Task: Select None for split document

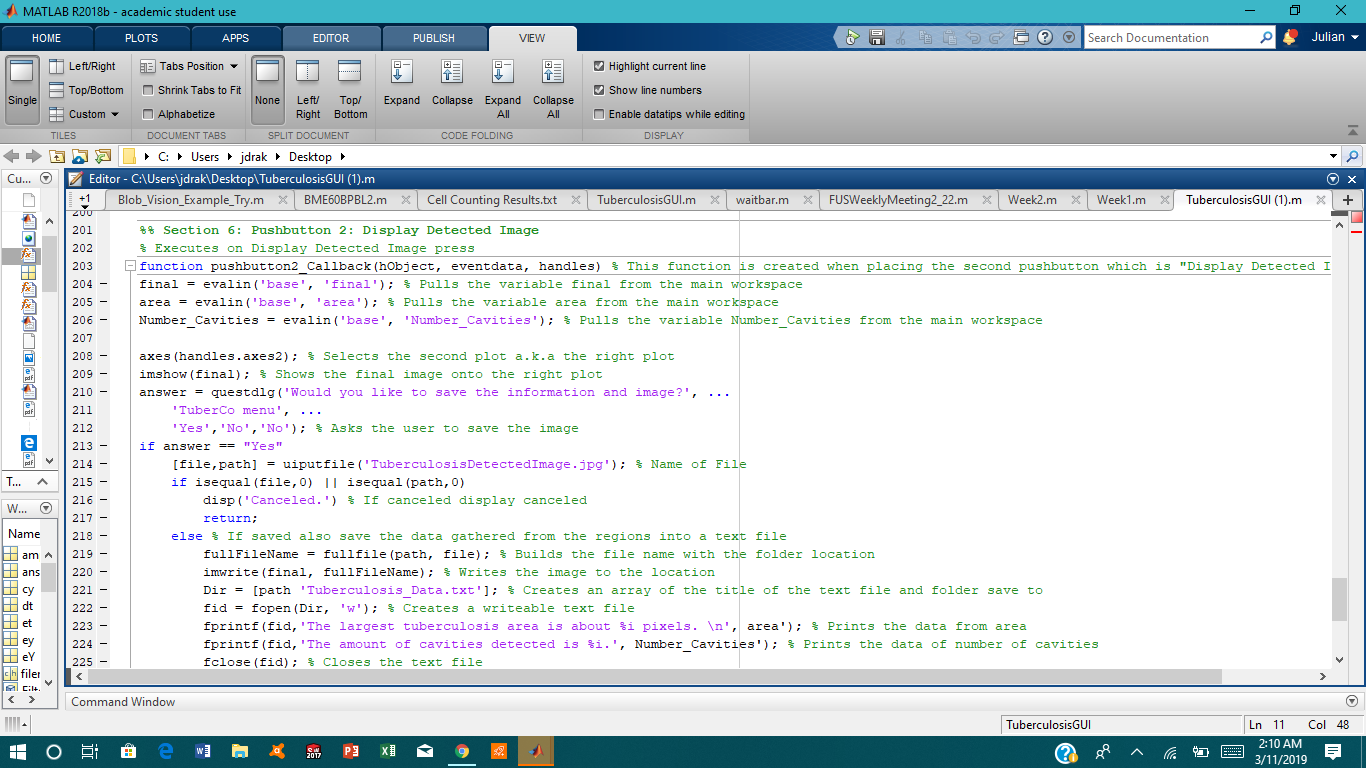Action: (267, 89)
